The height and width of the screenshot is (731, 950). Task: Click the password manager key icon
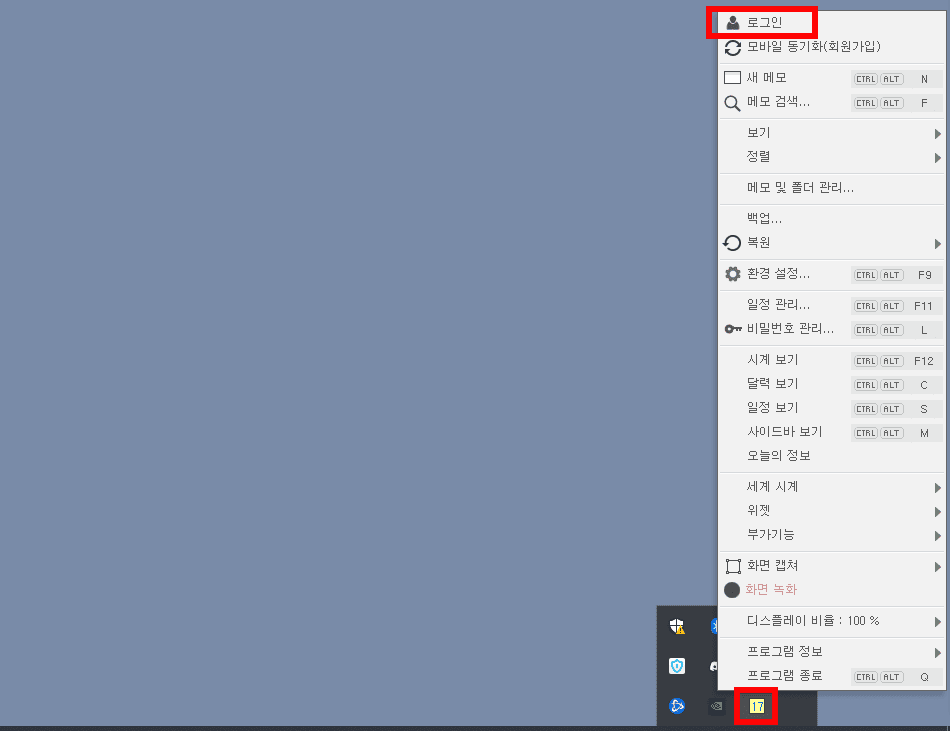tap(733, 329)
